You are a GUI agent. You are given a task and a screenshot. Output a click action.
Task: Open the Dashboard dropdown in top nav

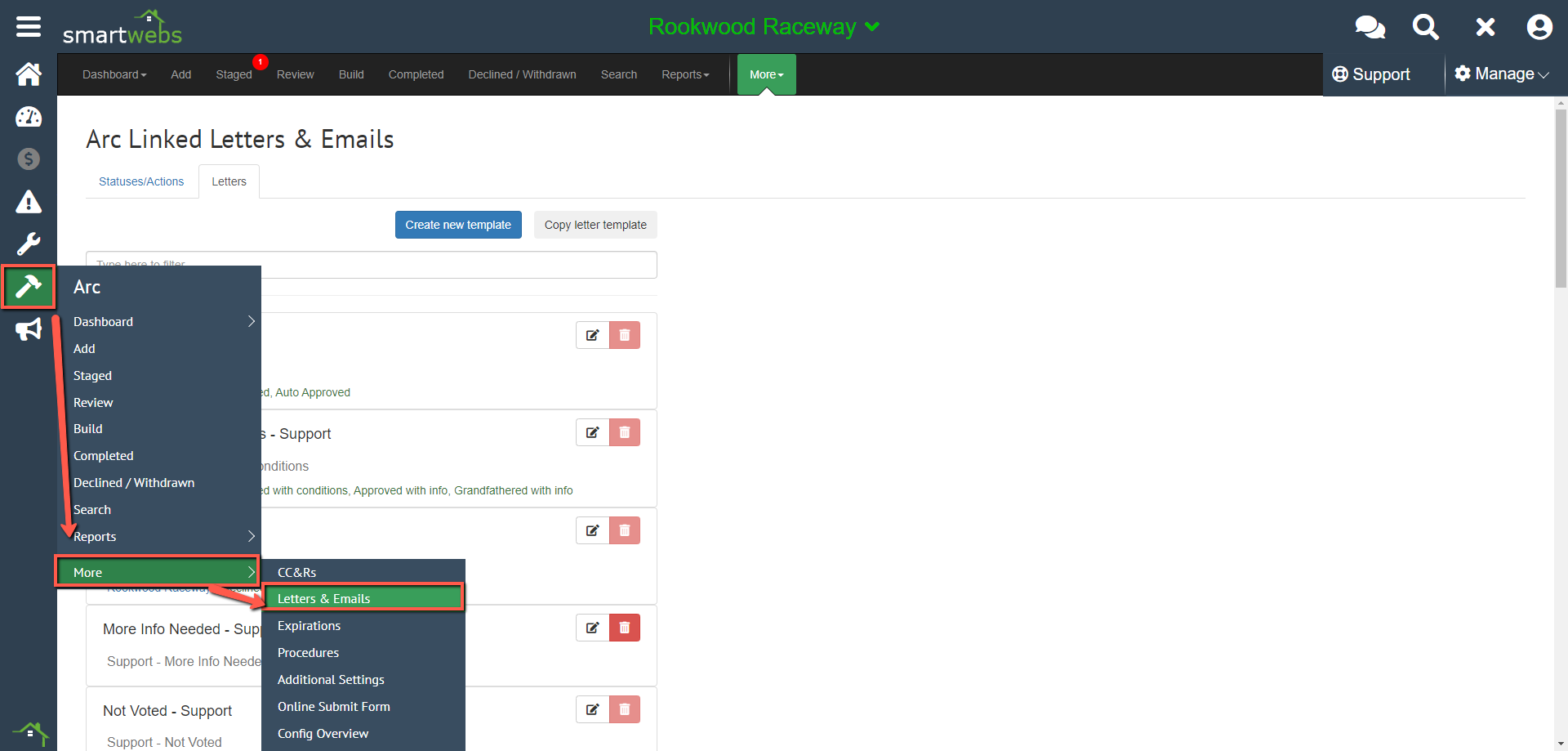(x=114, y=74)
